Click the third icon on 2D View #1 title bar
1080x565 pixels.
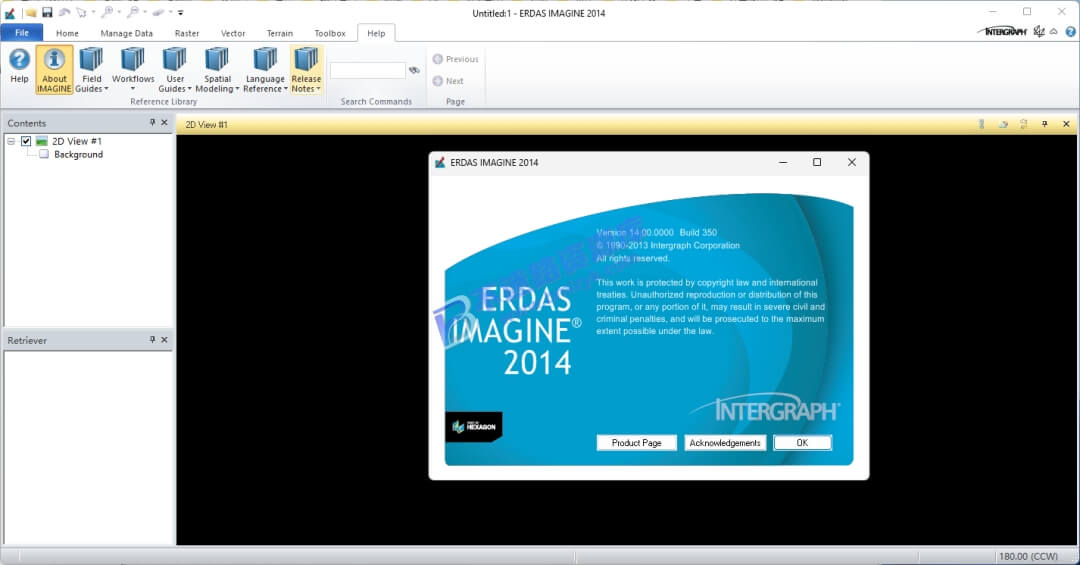click(1024, 124)
